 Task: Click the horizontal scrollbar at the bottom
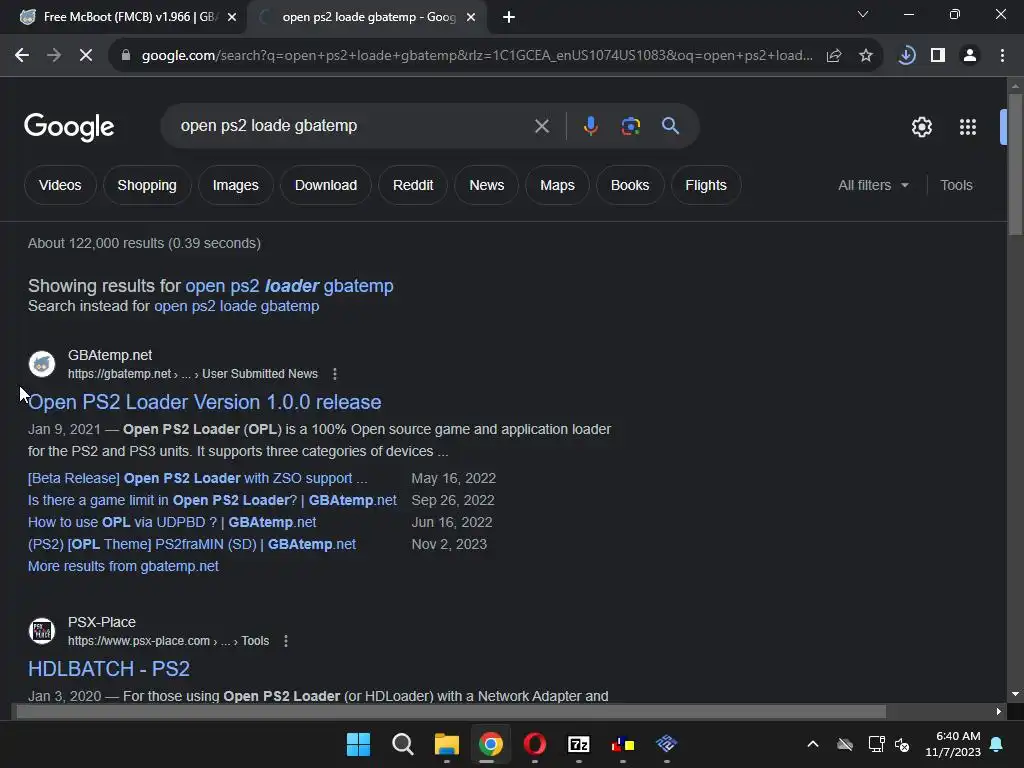pyautogui.click(x=451, y=712)
